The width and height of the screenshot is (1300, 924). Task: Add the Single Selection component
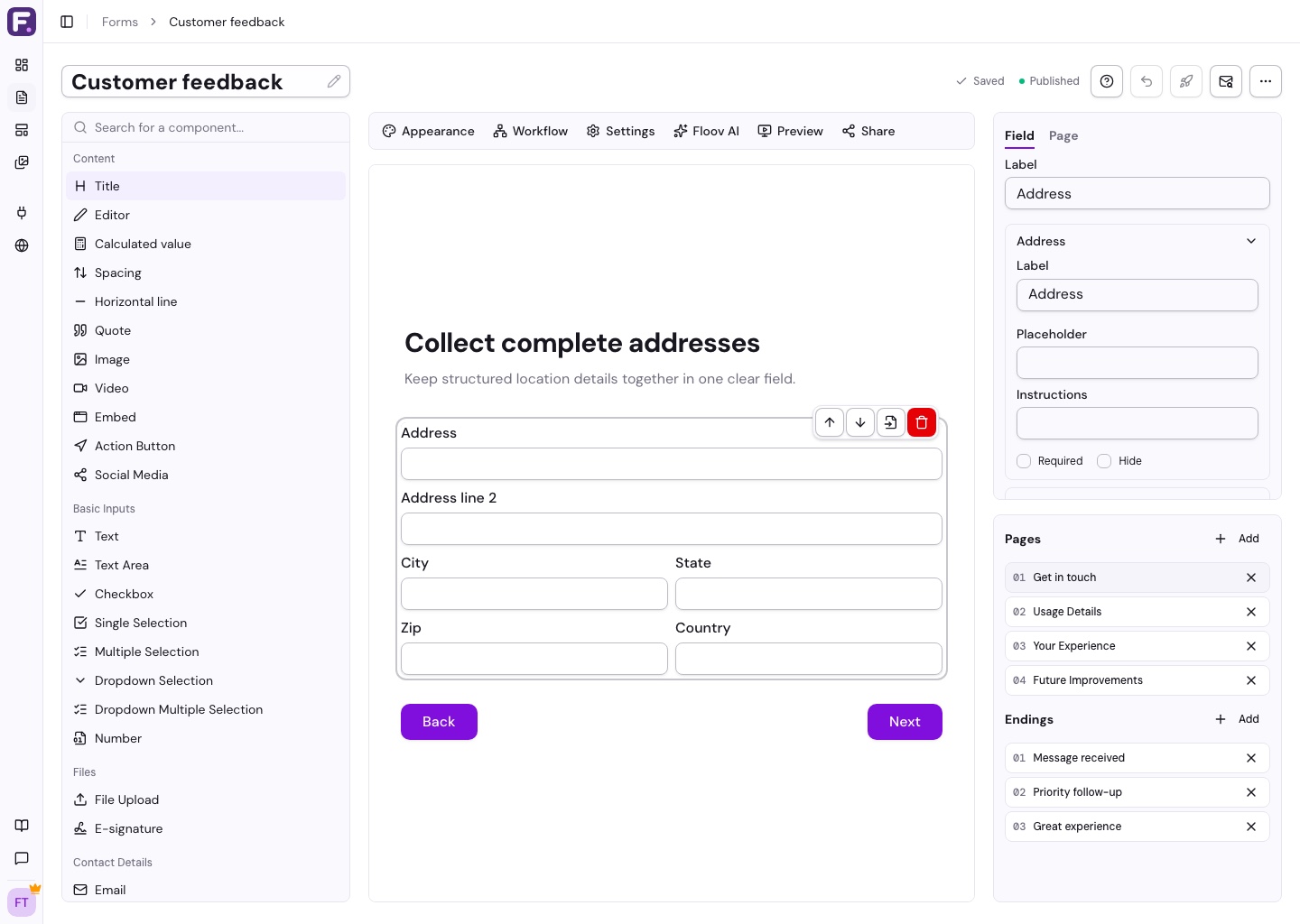click(x=206, y=623)
